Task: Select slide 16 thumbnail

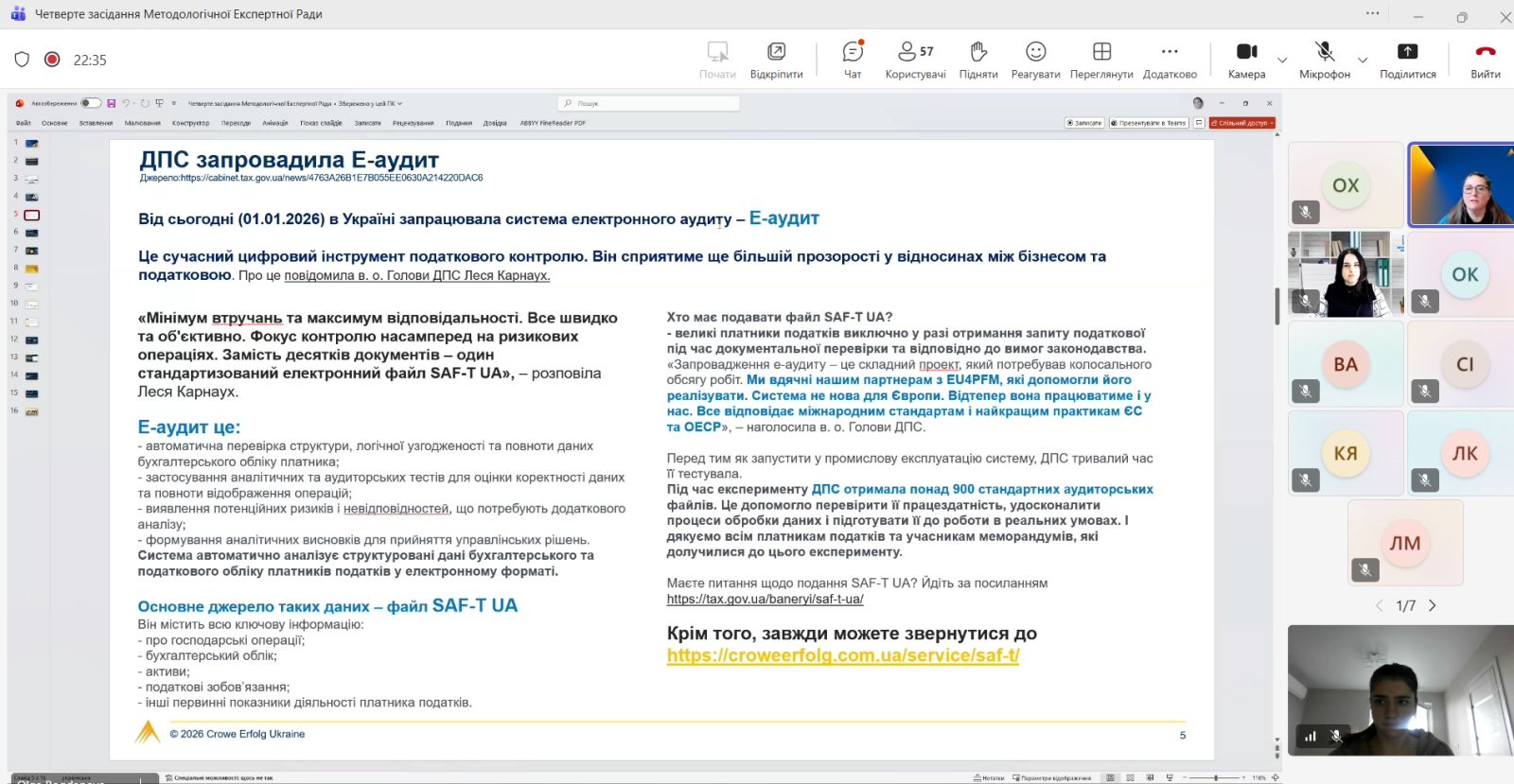Action: click(31, 411)
